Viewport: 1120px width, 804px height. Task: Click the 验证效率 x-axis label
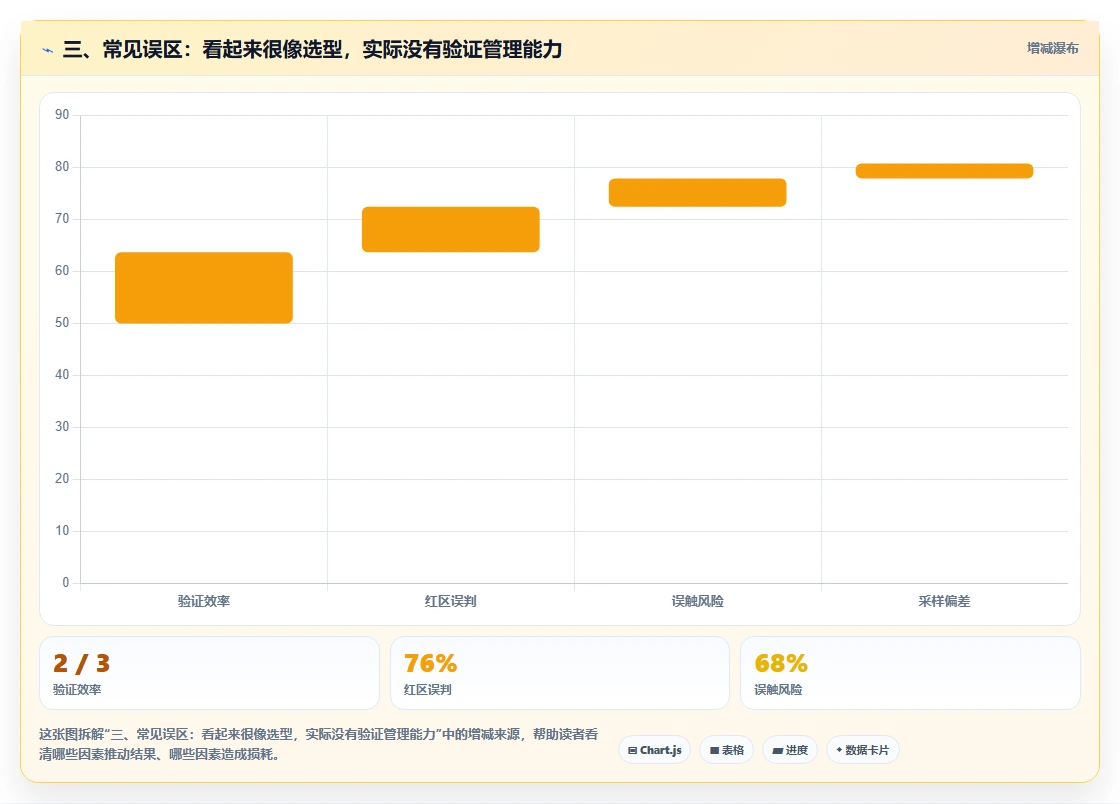pyautogui.click(x=204, y=601)
